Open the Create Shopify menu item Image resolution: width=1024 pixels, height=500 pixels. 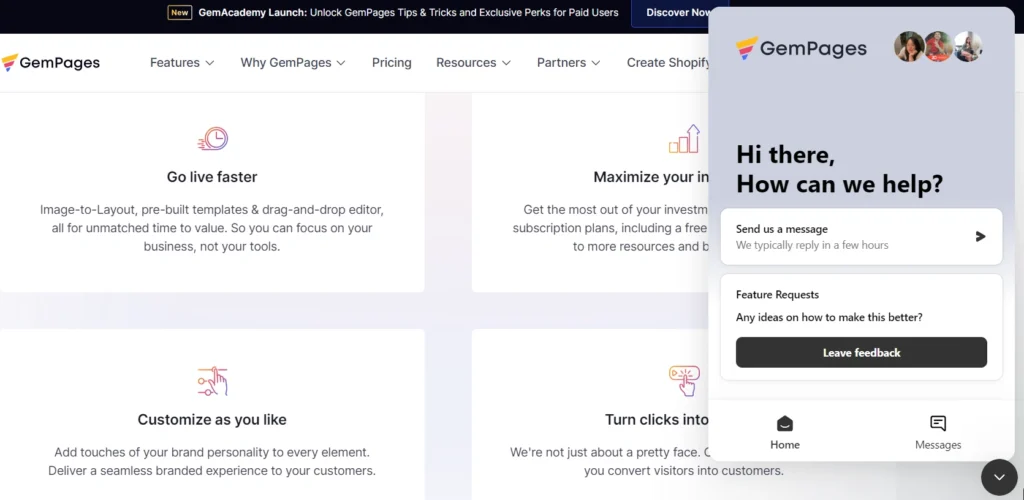[667, 63]
